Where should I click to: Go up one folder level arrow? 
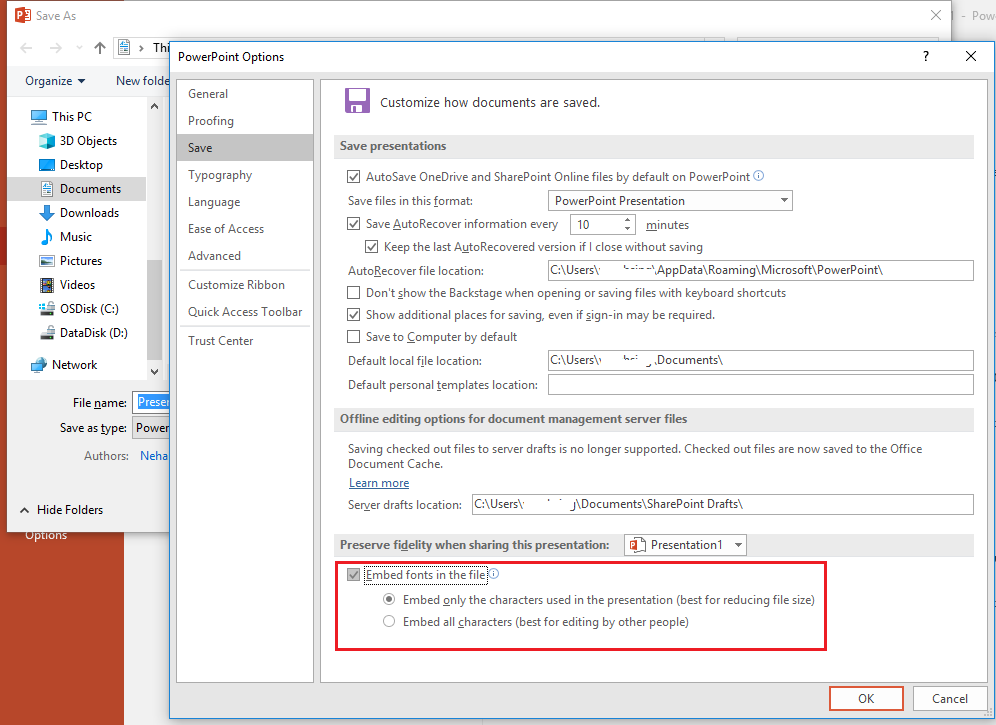100,48
